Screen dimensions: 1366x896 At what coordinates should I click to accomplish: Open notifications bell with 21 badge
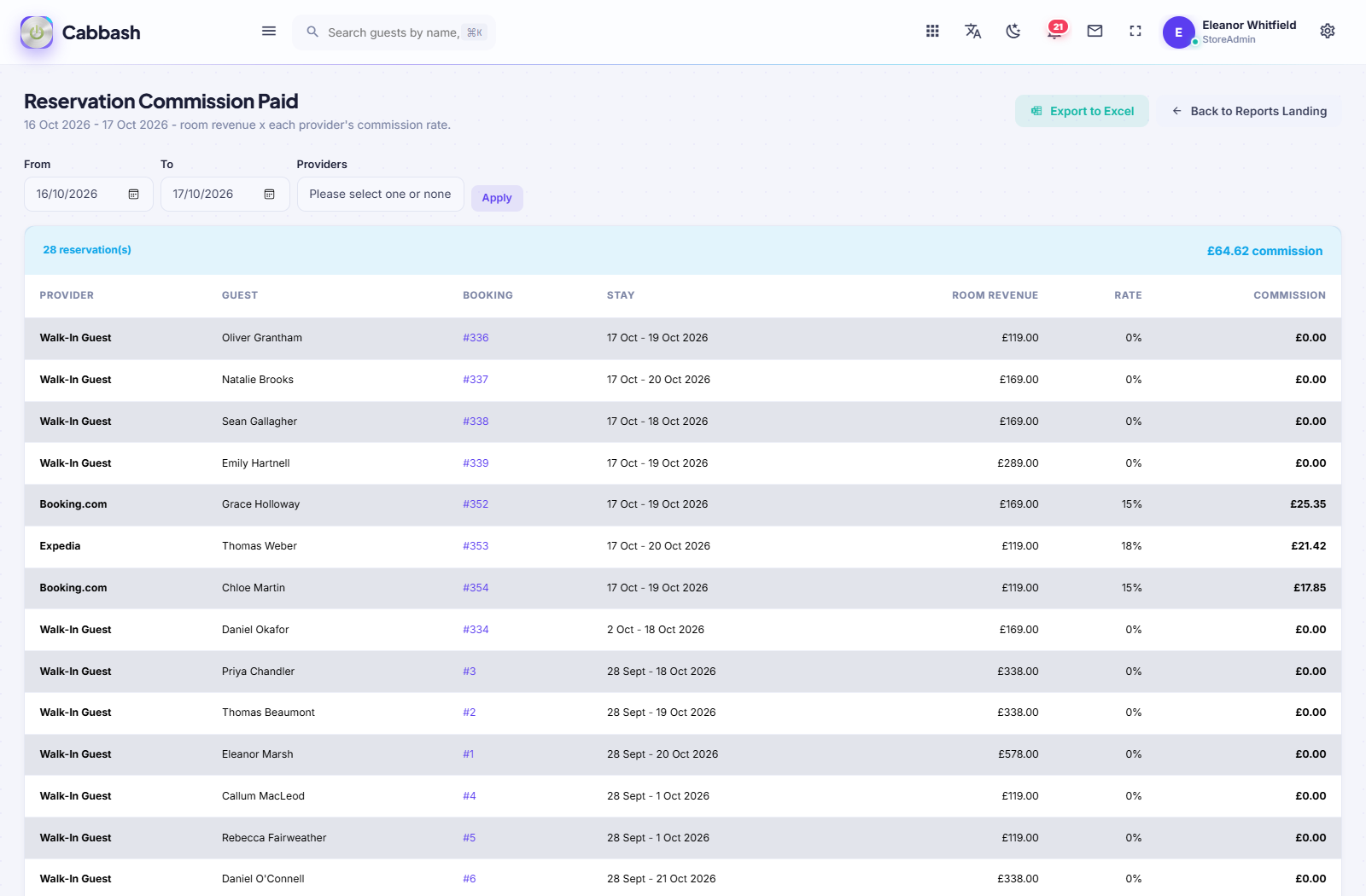1055,32
